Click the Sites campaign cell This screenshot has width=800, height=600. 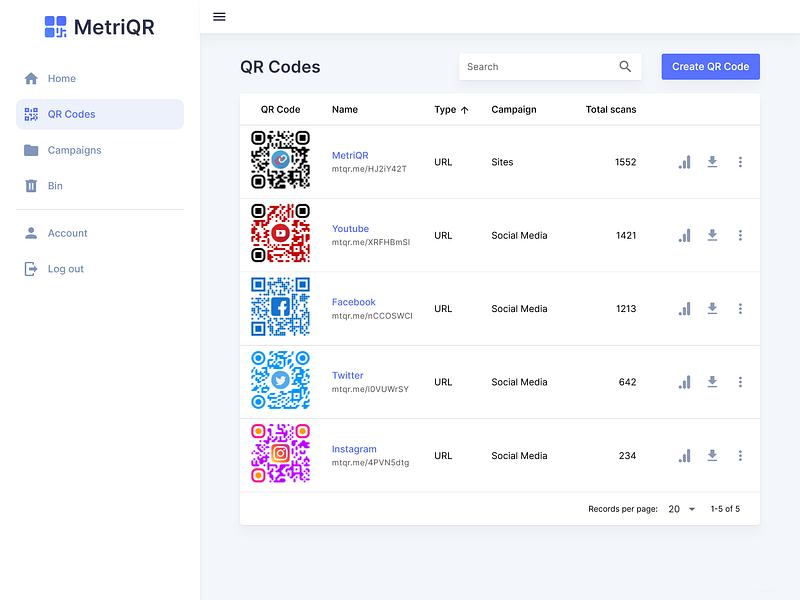click(502, 162)
